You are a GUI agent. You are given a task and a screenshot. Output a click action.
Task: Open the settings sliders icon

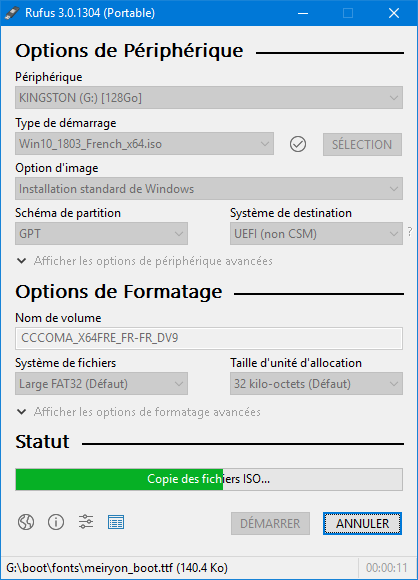[86, 522]
